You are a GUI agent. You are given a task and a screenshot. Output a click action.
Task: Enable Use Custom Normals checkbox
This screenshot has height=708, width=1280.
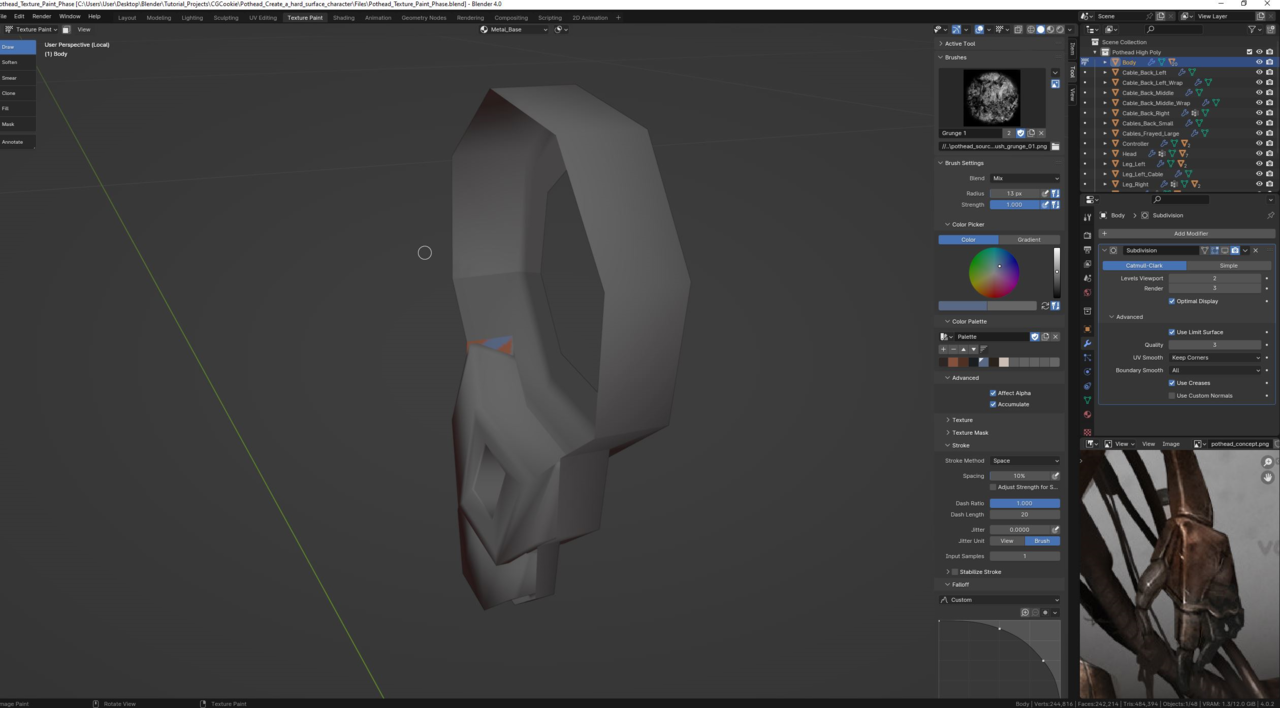tap(1172, 396)
